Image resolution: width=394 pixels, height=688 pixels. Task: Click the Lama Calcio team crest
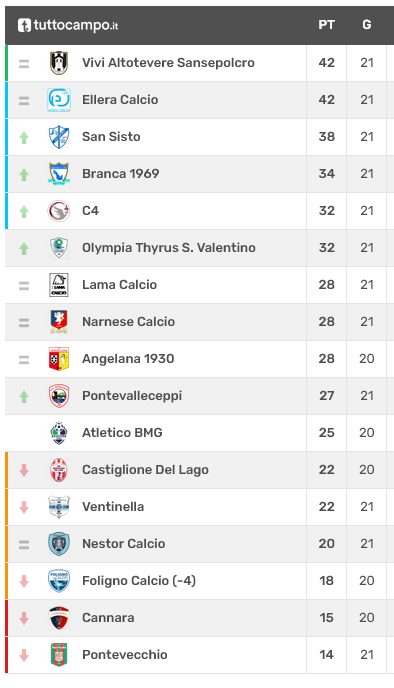click(59, 285)
